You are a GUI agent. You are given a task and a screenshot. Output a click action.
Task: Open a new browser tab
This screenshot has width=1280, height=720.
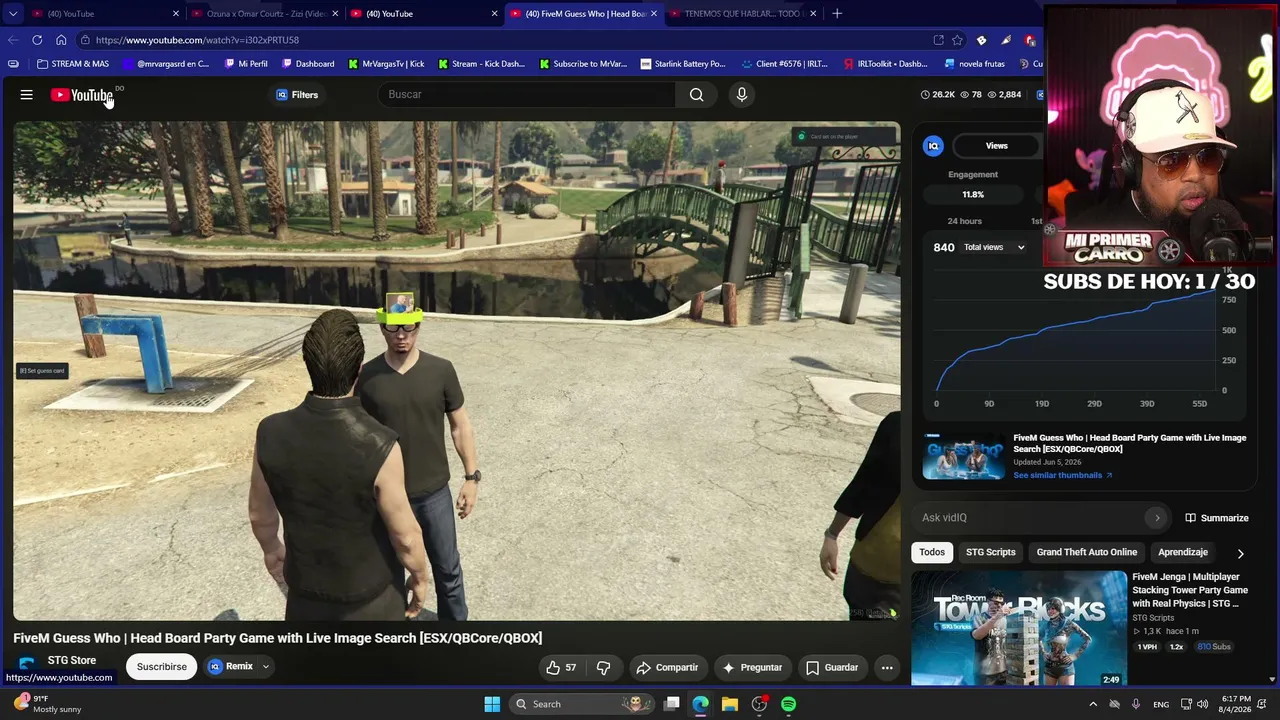click(x=837, y=14)
